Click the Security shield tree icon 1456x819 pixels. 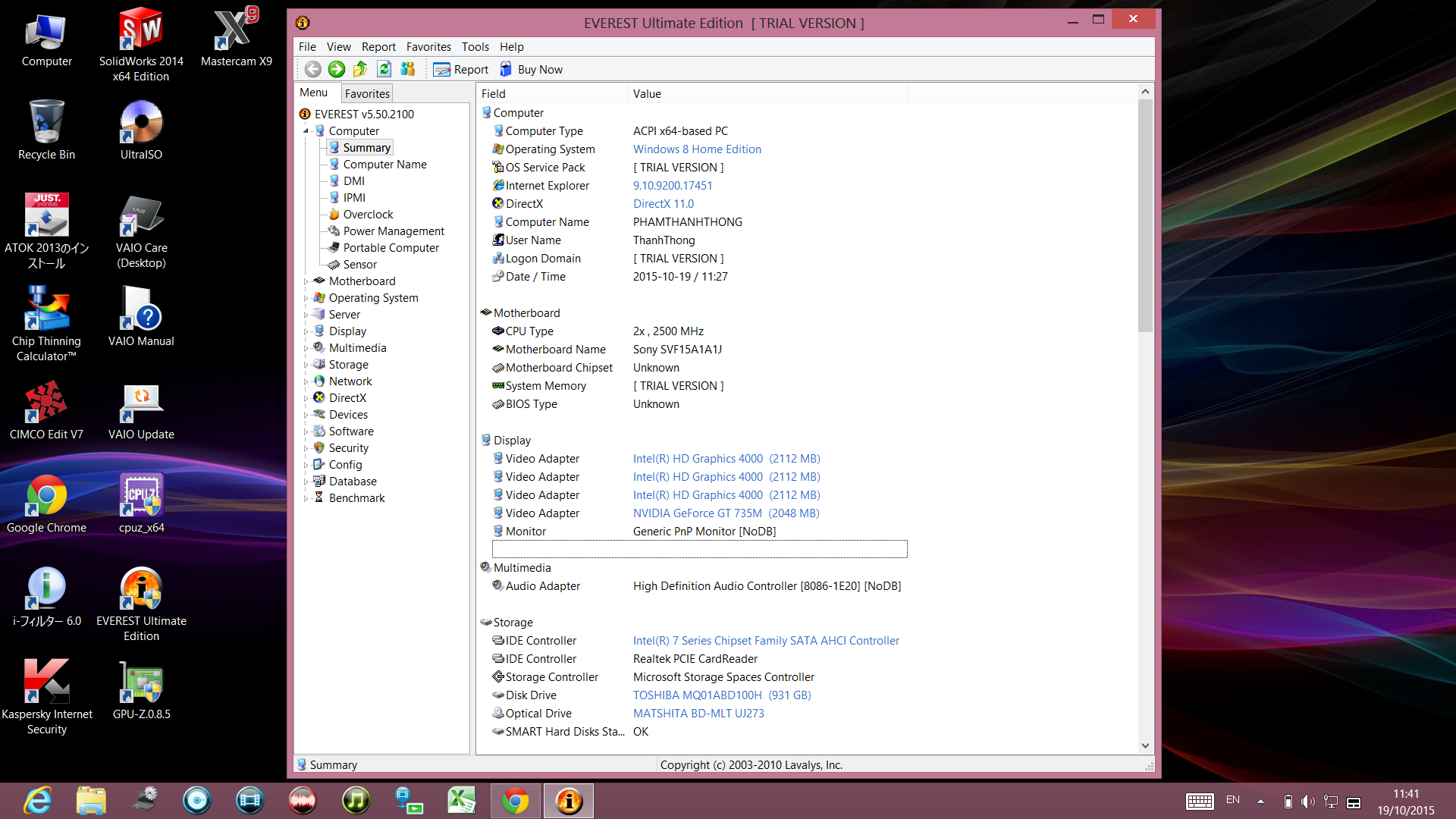pos(319,447)
